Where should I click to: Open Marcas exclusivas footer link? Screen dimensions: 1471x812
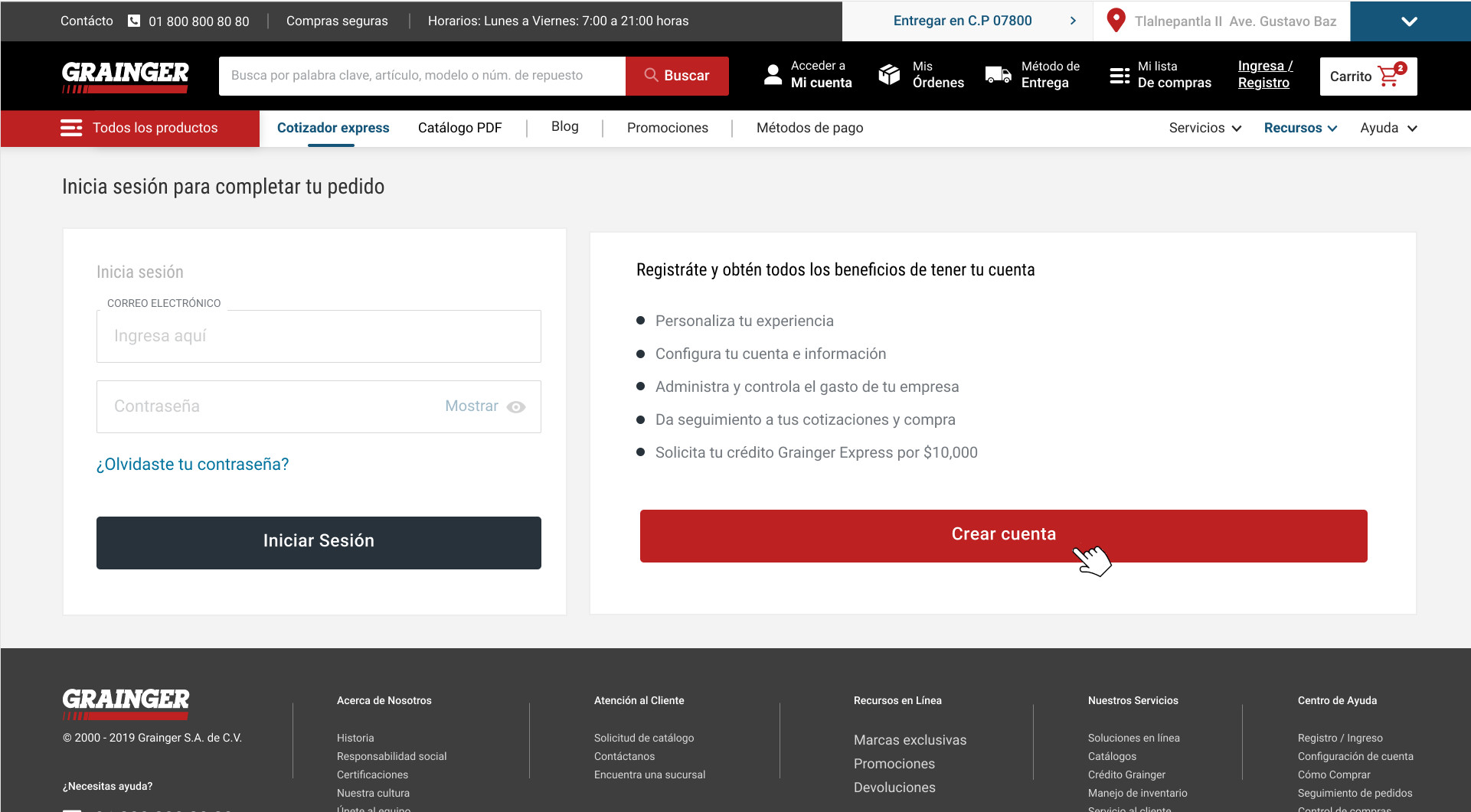[910, 740]
